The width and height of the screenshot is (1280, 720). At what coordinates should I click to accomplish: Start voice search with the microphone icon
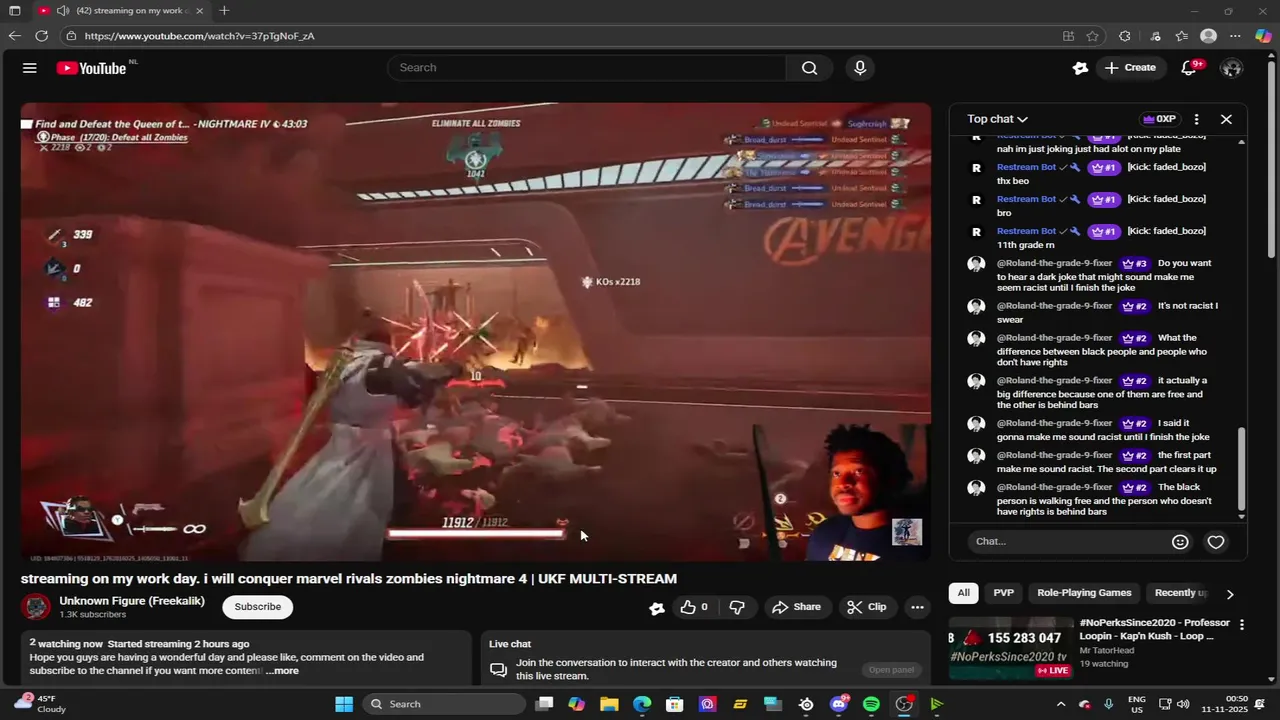click(860, 68)
